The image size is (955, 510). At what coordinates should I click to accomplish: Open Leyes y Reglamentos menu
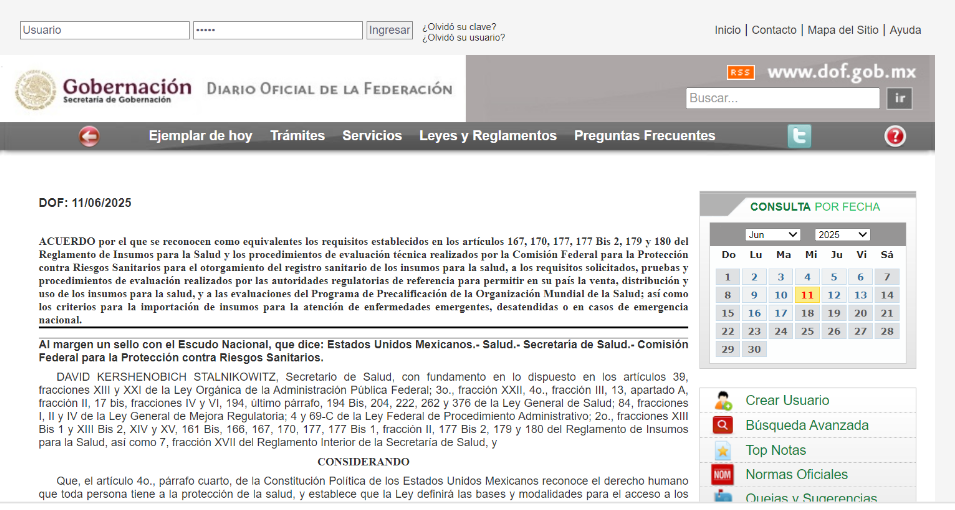(487, 136)
